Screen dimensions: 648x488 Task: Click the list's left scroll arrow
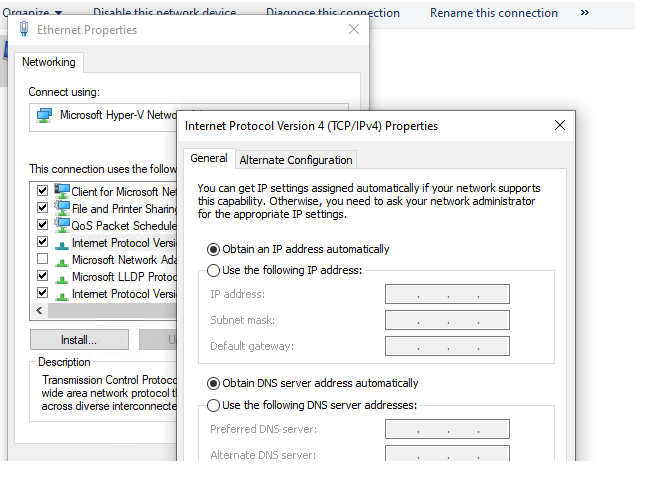(39, 310)
